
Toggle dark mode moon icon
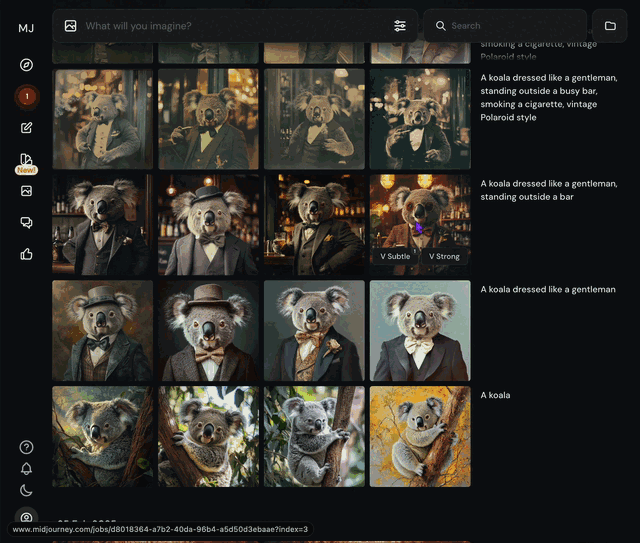pyautogui.click(x=27, y=490)
